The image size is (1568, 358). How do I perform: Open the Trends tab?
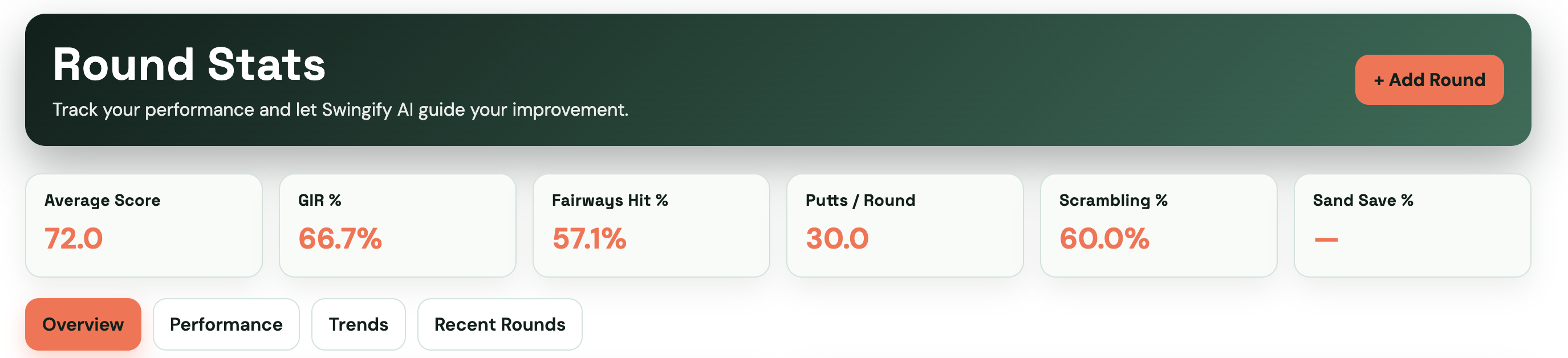(x=358, y=324)
